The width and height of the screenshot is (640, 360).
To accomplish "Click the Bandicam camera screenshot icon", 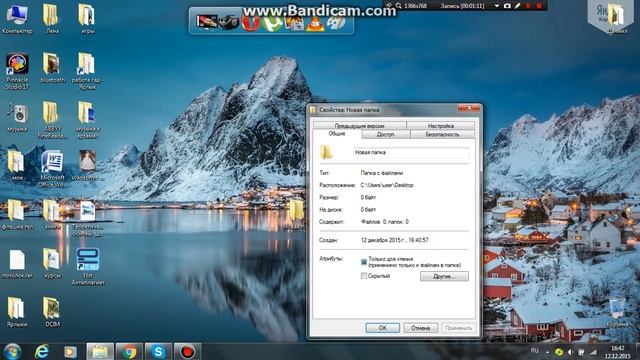I will (507, 6).
